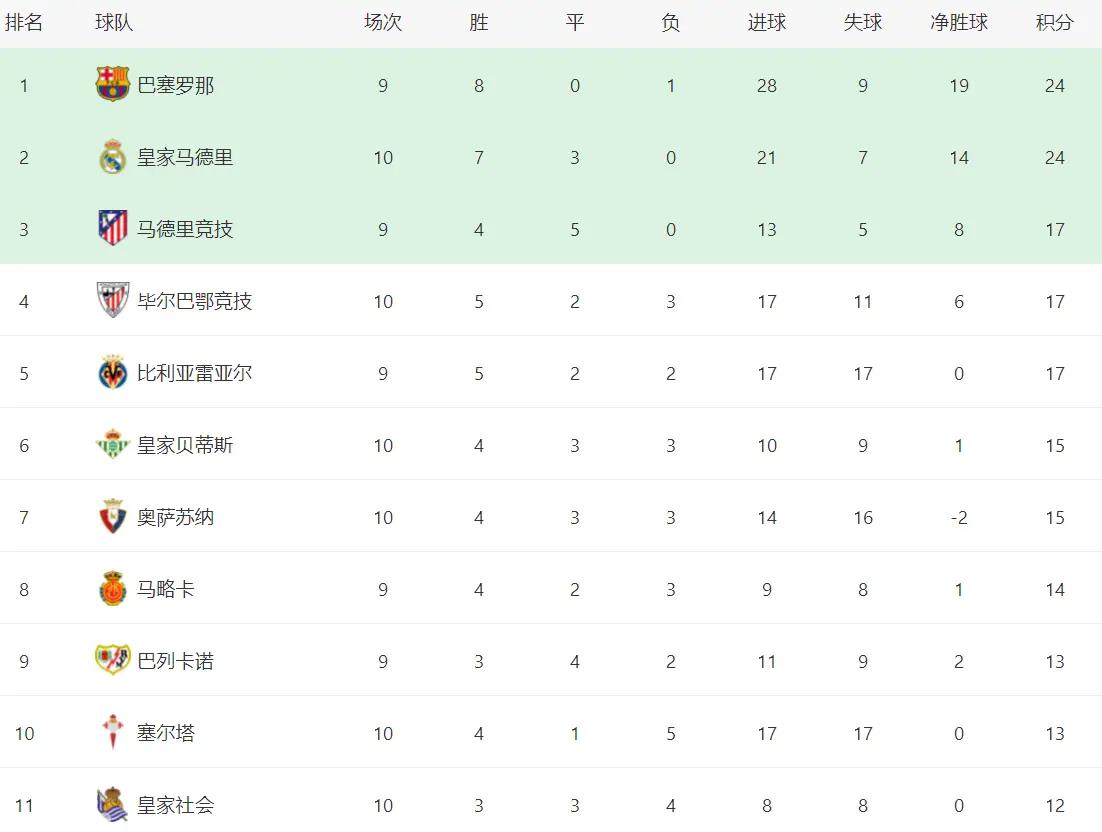Viewport: 1102px width, 832px height.
Task: Click team name 比利亚雷亚尔
Action: pos(195,373)
